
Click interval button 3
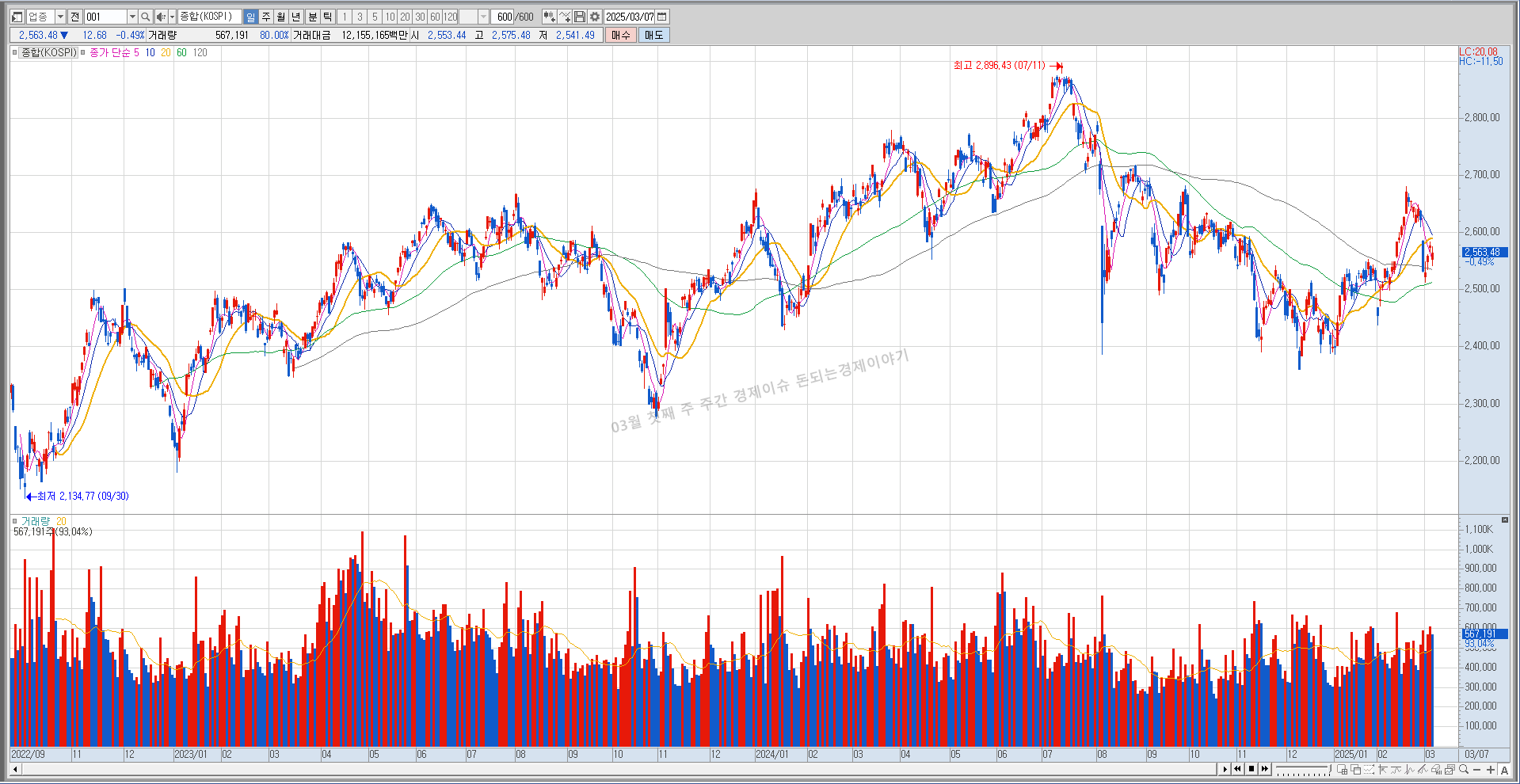(360, 17)
